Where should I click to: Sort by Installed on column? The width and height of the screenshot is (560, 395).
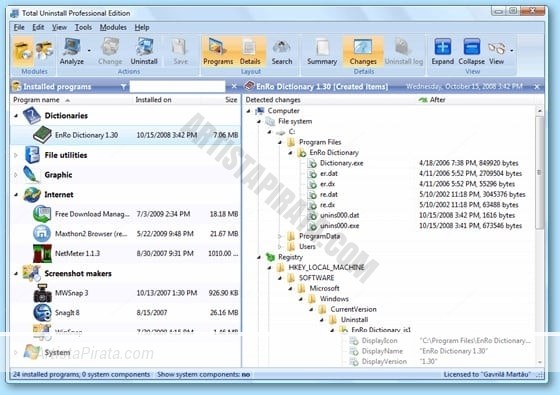tap(169, 100)
